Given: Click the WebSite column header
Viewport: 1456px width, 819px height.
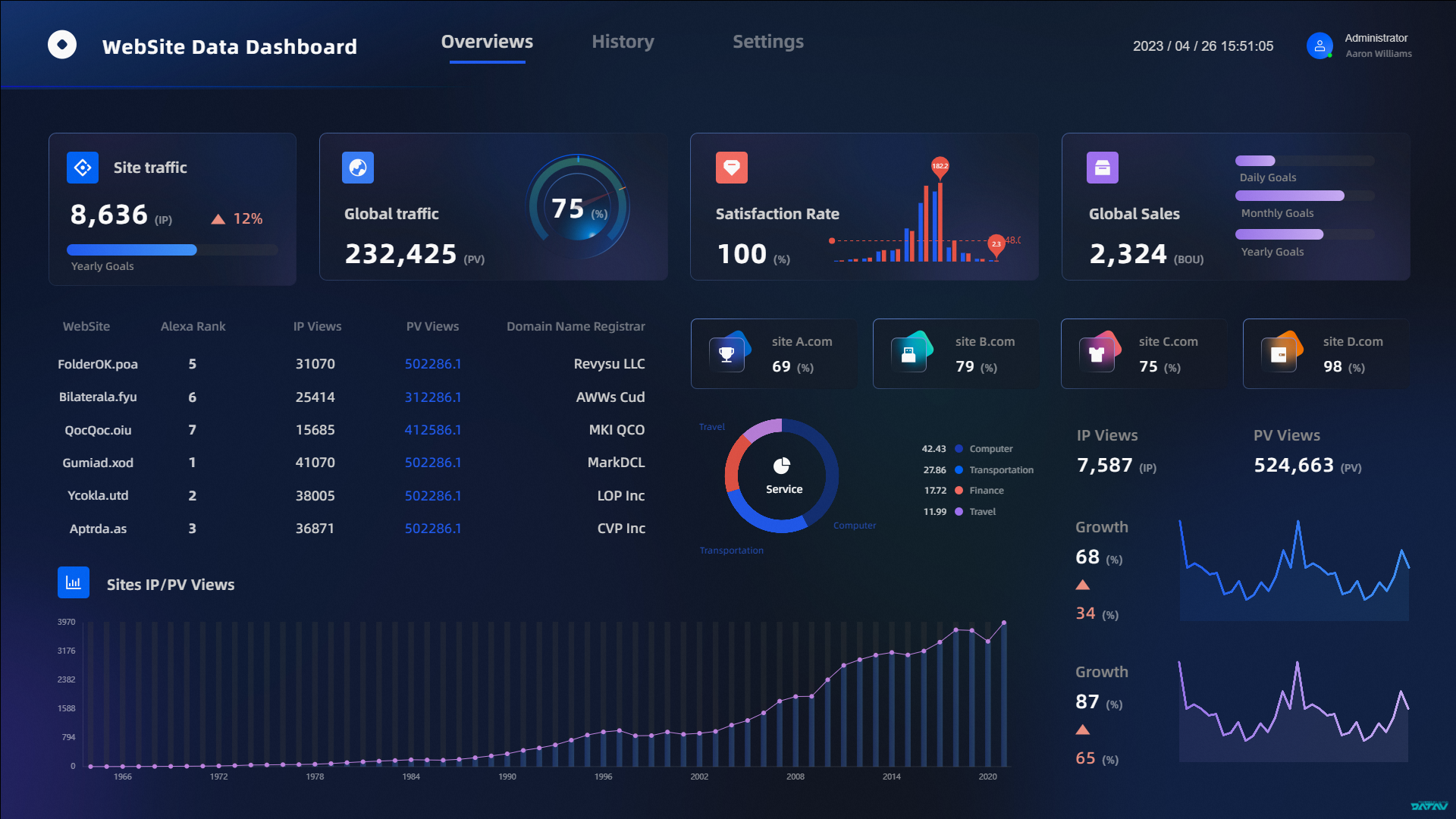Looking at the screenshot, I should [x=86, y=326].
